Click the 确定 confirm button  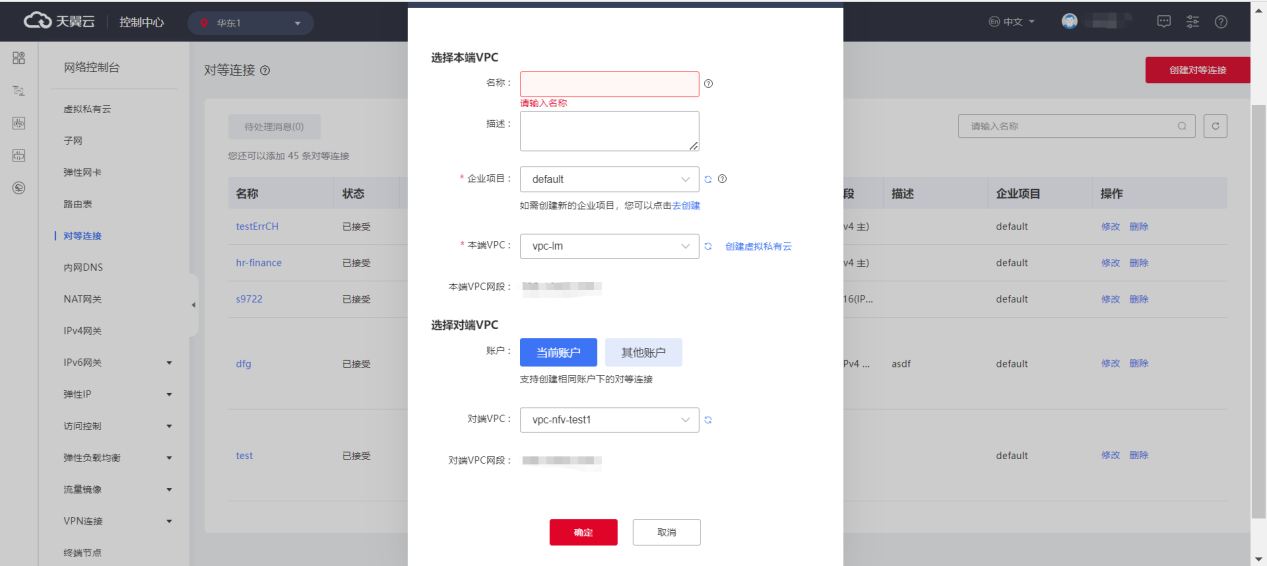583,532
